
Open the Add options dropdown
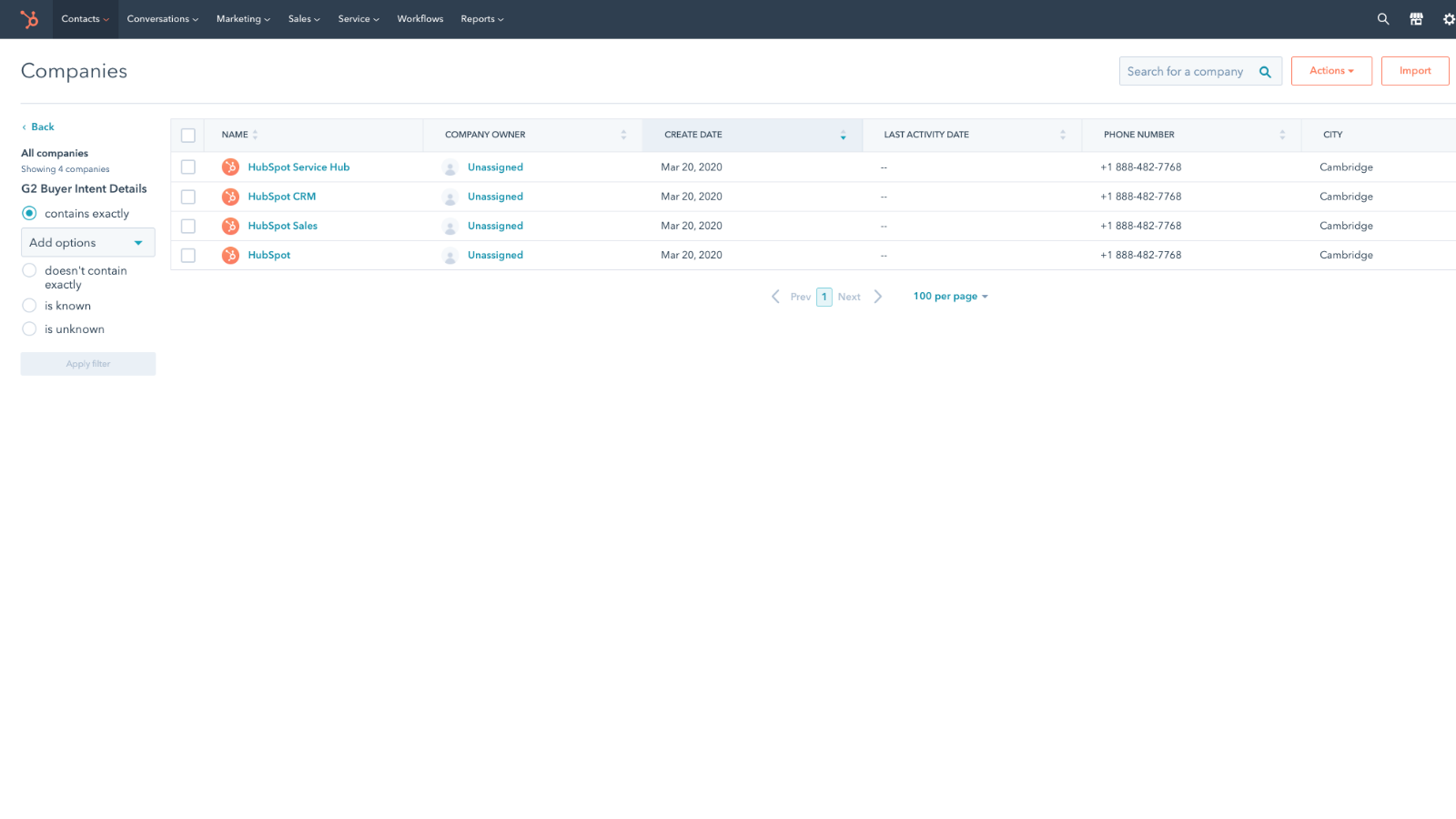88,243
